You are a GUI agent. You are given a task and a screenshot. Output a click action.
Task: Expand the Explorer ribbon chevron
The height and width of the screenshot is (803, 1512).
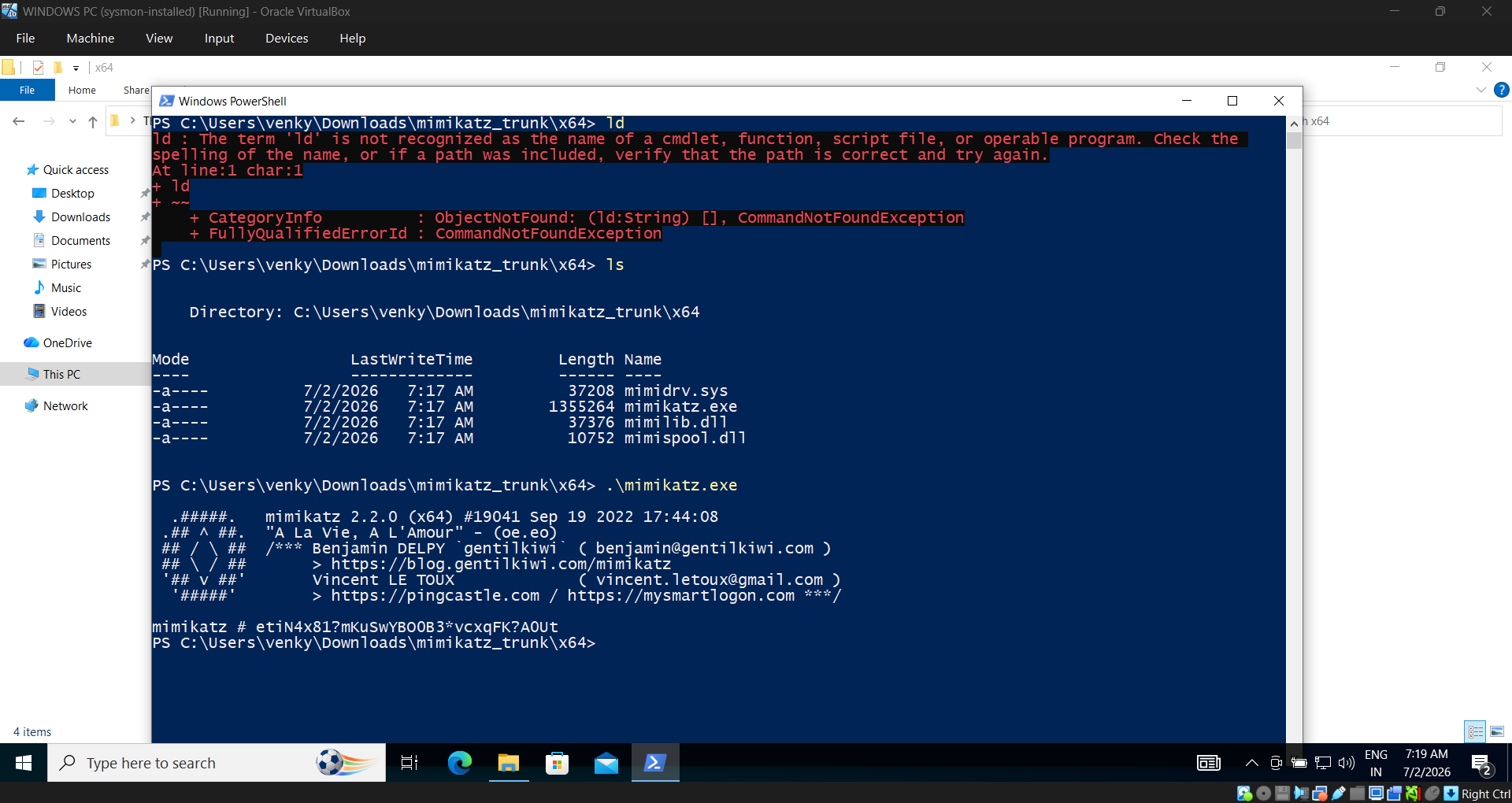click(x=1480, y=90)
